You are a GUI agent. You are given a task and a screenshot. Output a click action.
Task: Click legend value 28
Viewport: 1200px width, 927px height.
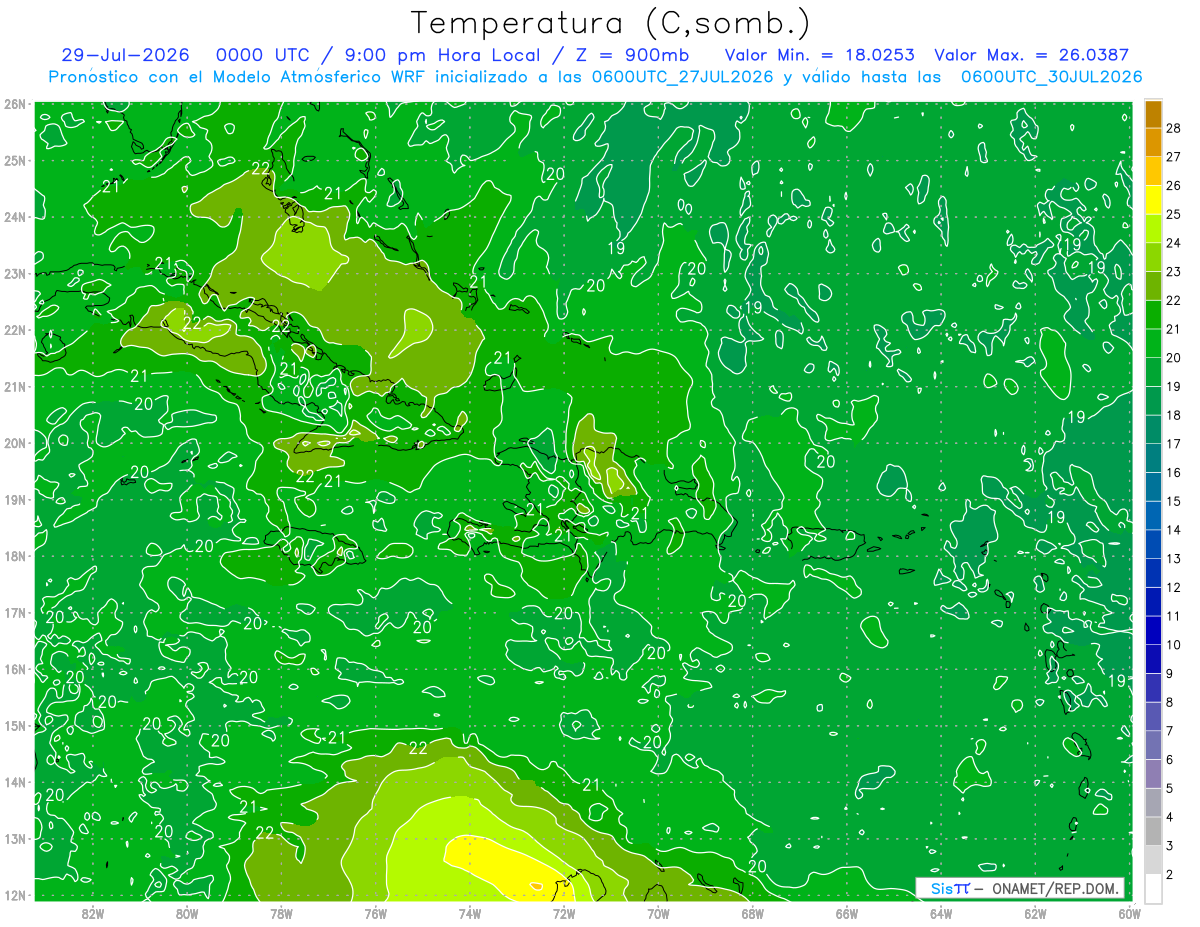1174,128
